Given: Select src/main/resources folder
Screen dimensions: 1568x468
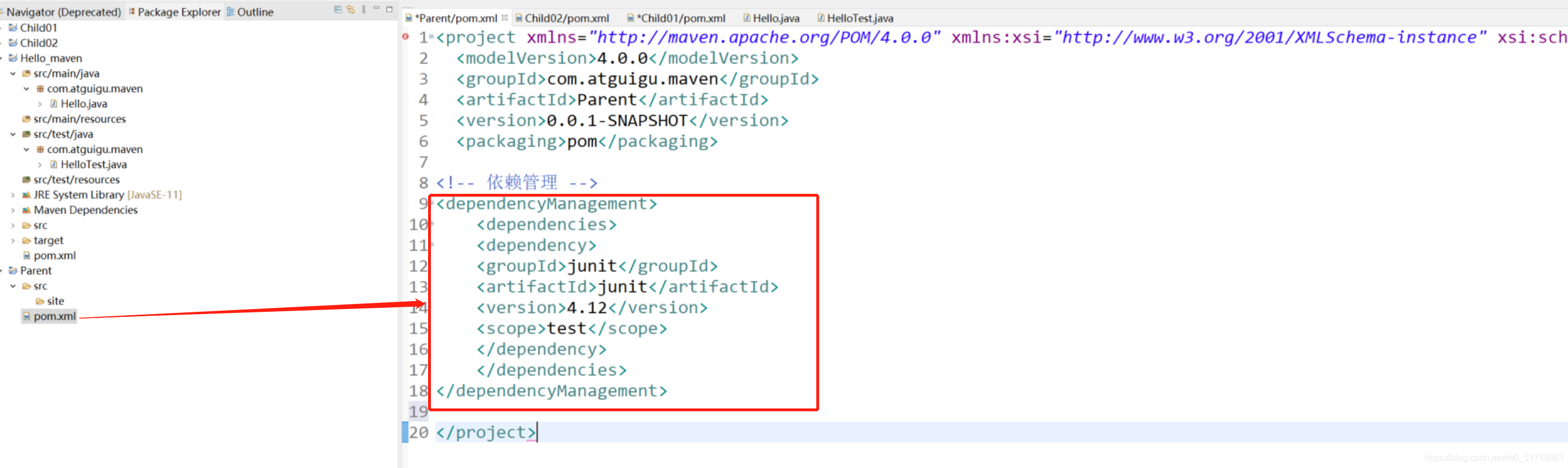Looking at the screenshot, I should [80, 119].
